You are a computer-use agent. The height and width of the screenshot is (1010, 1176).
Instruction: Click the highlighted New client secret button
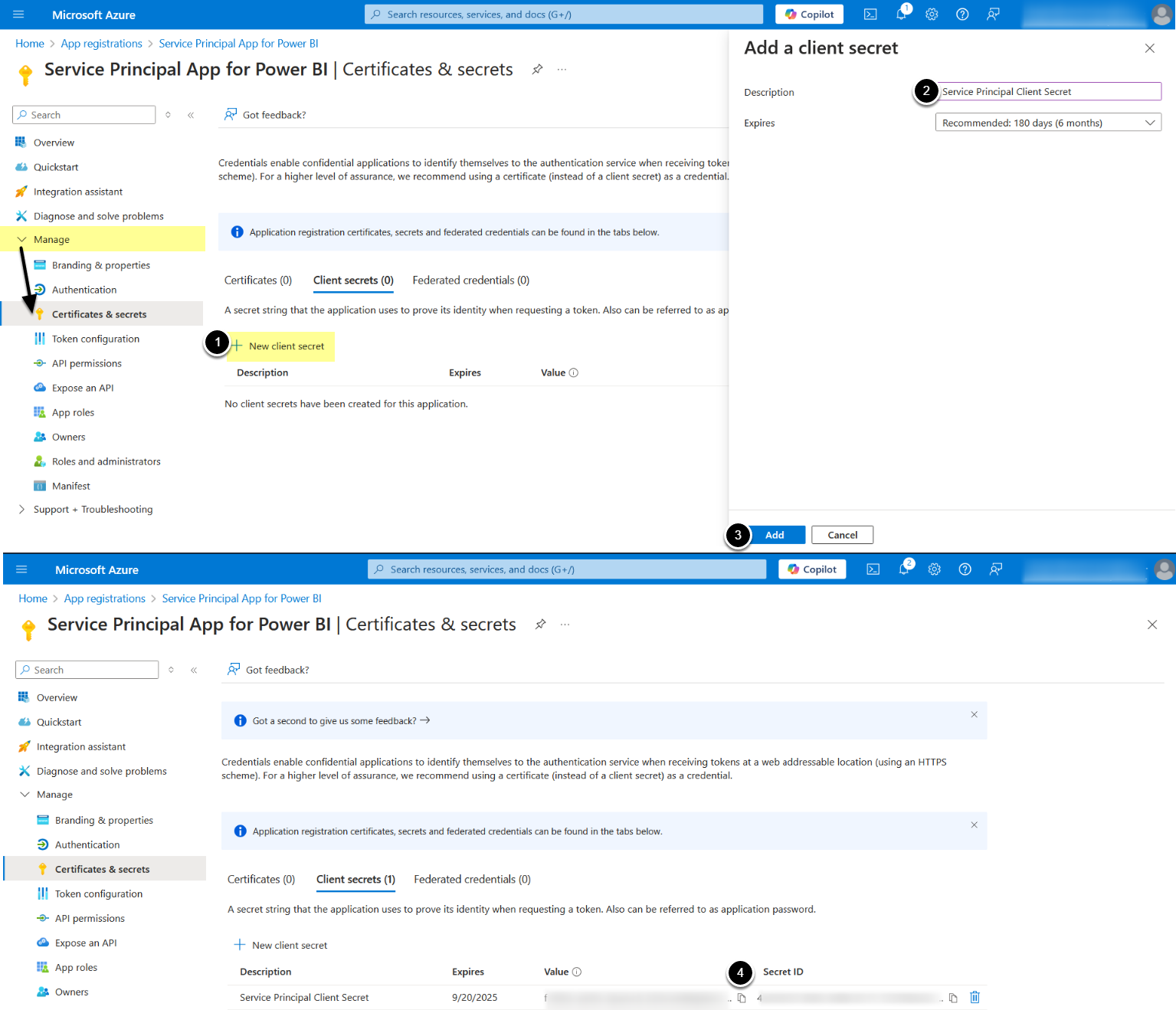coord(279,346)
